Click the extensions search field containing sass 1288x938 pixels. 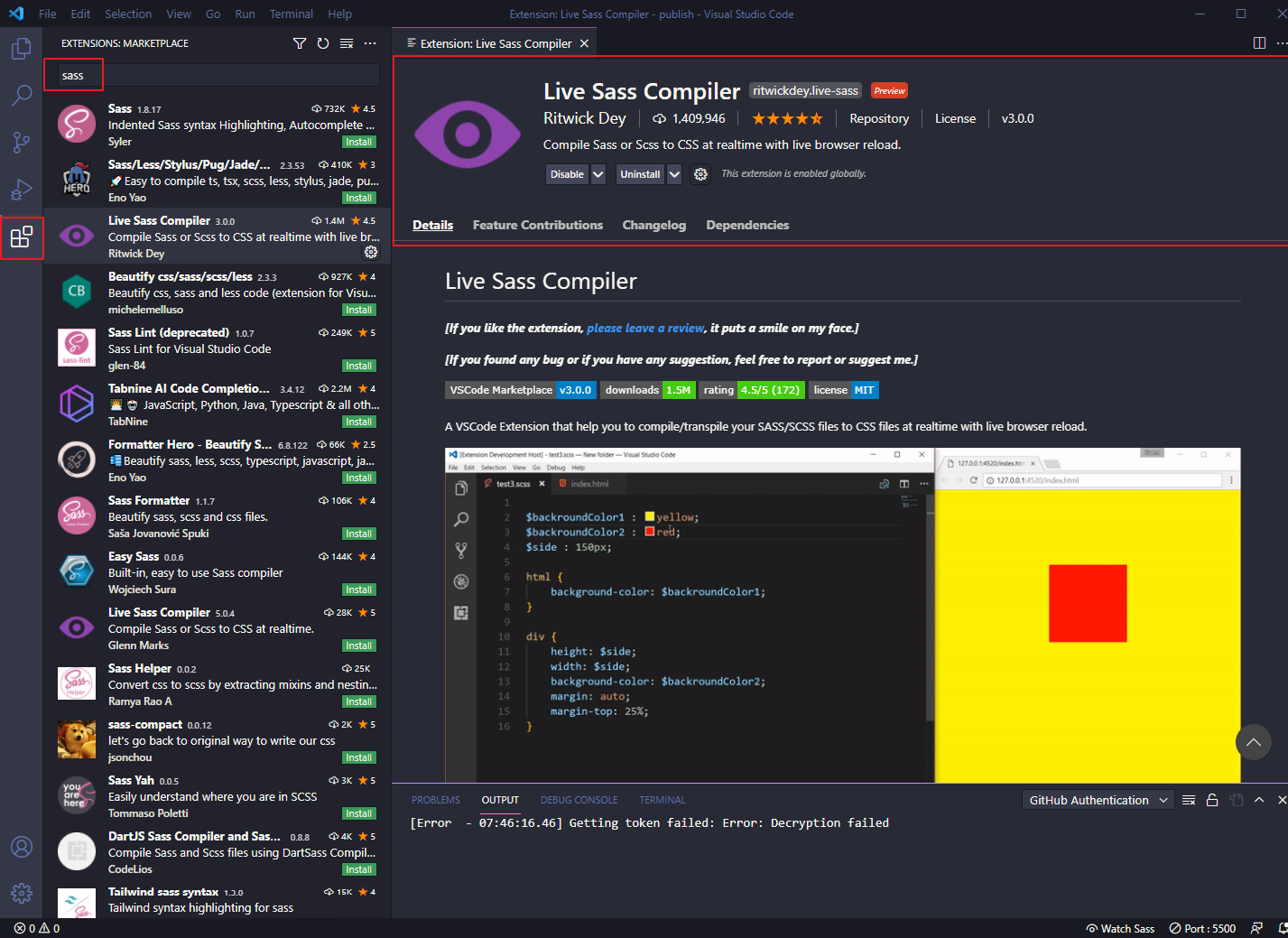pyautogui.click(x=218, y=76)
